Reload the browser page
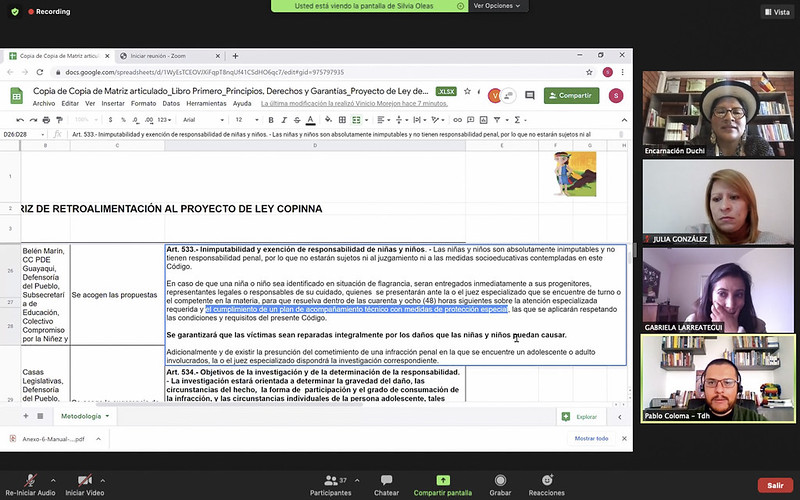800x500 pixels. click(40, 72)
